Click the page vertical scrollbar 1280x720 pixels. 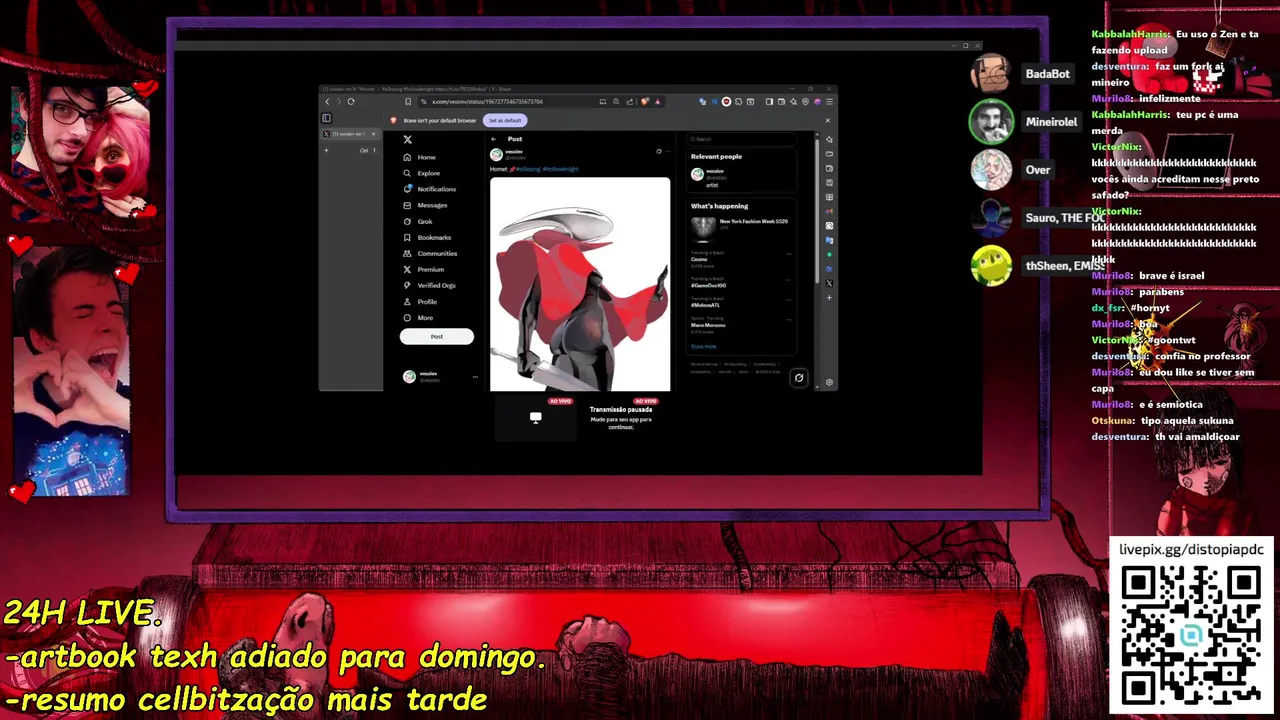click(x=817, y=210)
